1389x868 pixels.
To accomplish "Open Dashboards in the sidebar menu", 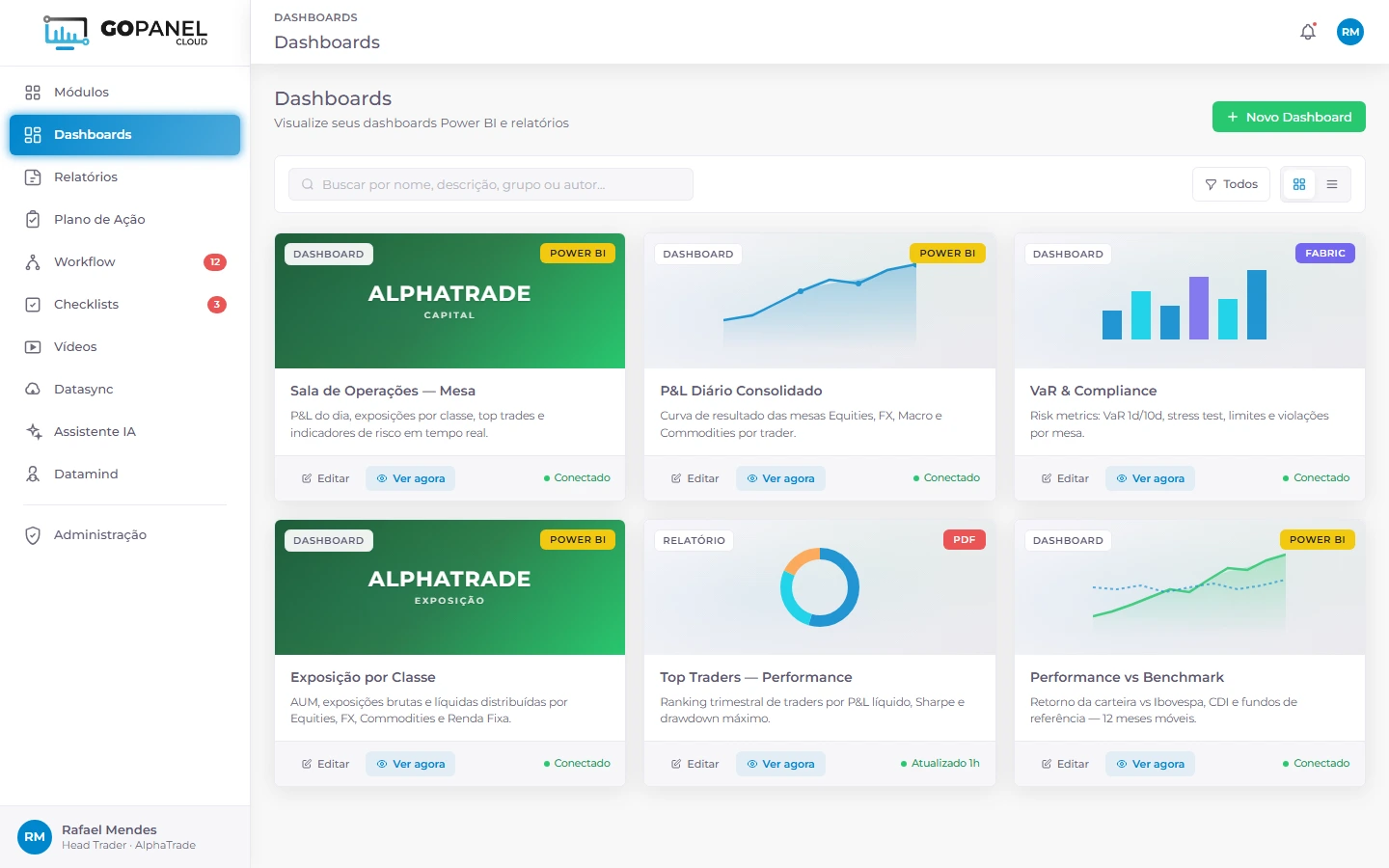I will click(x=124, y=135).
